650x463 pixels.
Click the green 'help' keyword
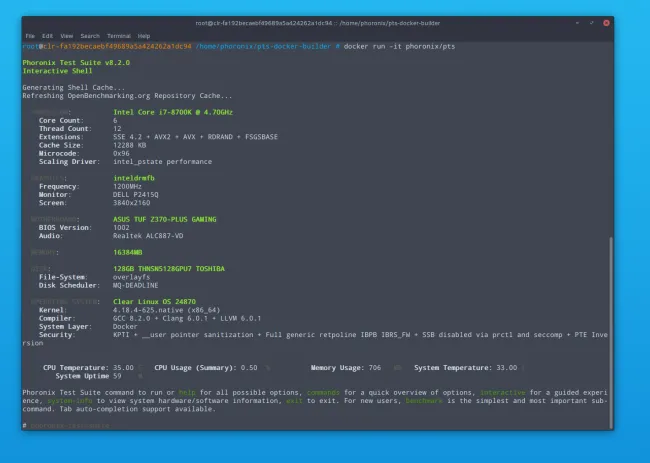[x=187, y=393]
